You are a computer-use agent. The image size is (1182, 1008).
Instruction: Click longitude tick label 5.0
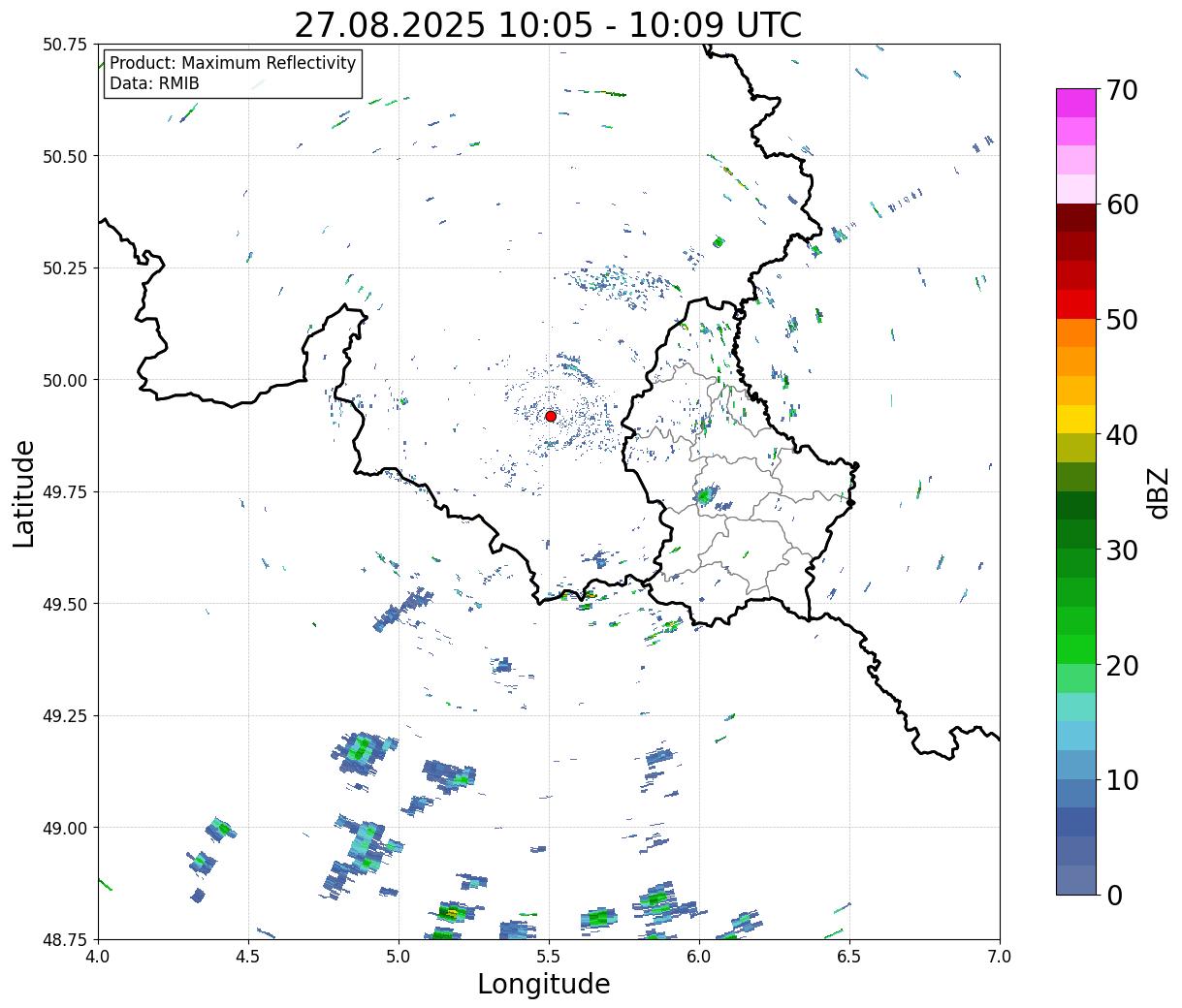point(399,957)
